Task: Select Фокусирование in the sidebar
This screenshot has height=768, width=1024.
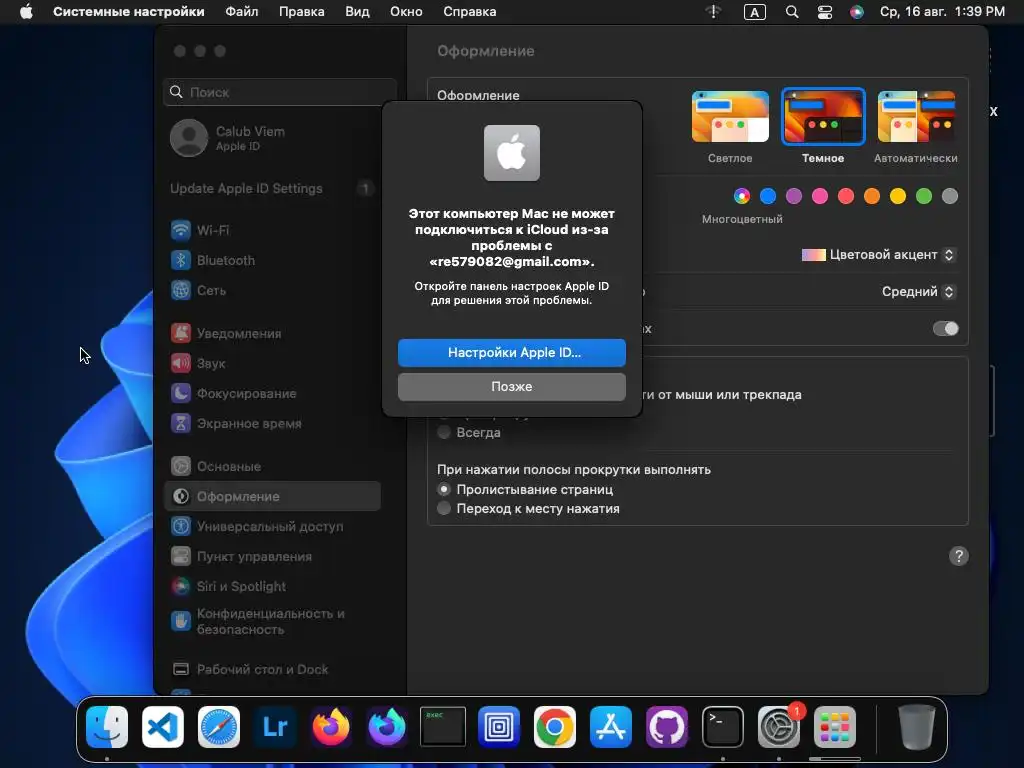Action: pos(272,393)
